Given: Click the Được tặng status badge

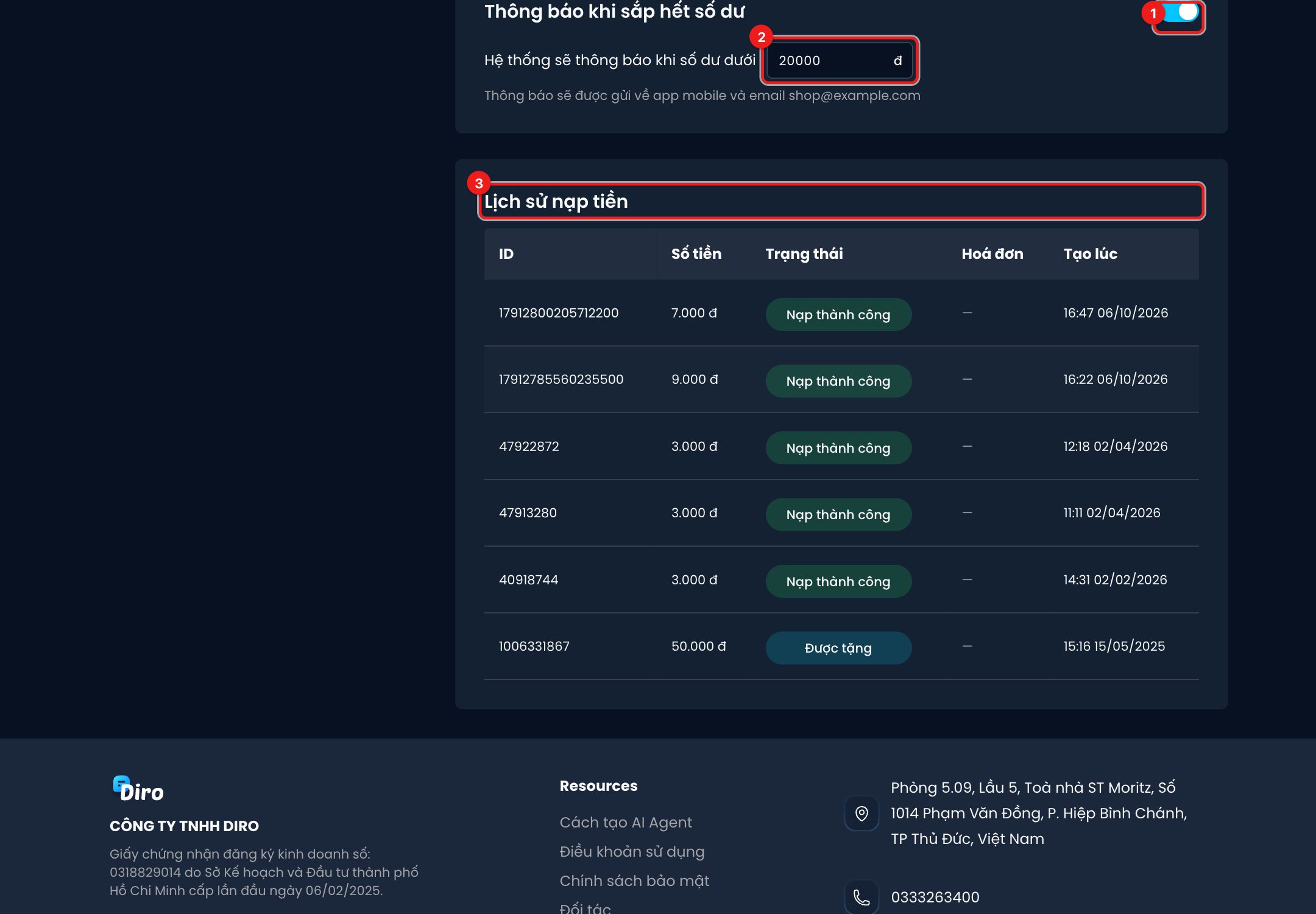Looking at the screenshot, I should point(838,648).
